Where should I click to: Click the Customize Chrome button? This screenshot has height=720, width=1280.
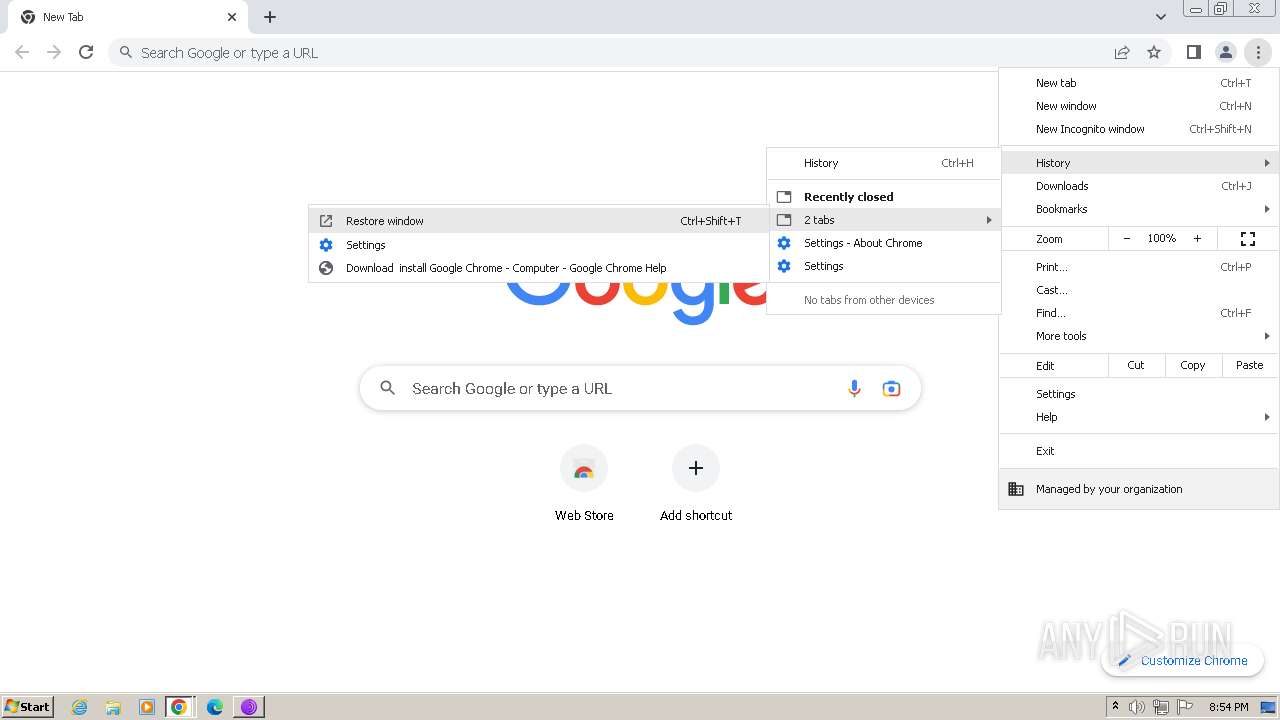[1182, 660]
